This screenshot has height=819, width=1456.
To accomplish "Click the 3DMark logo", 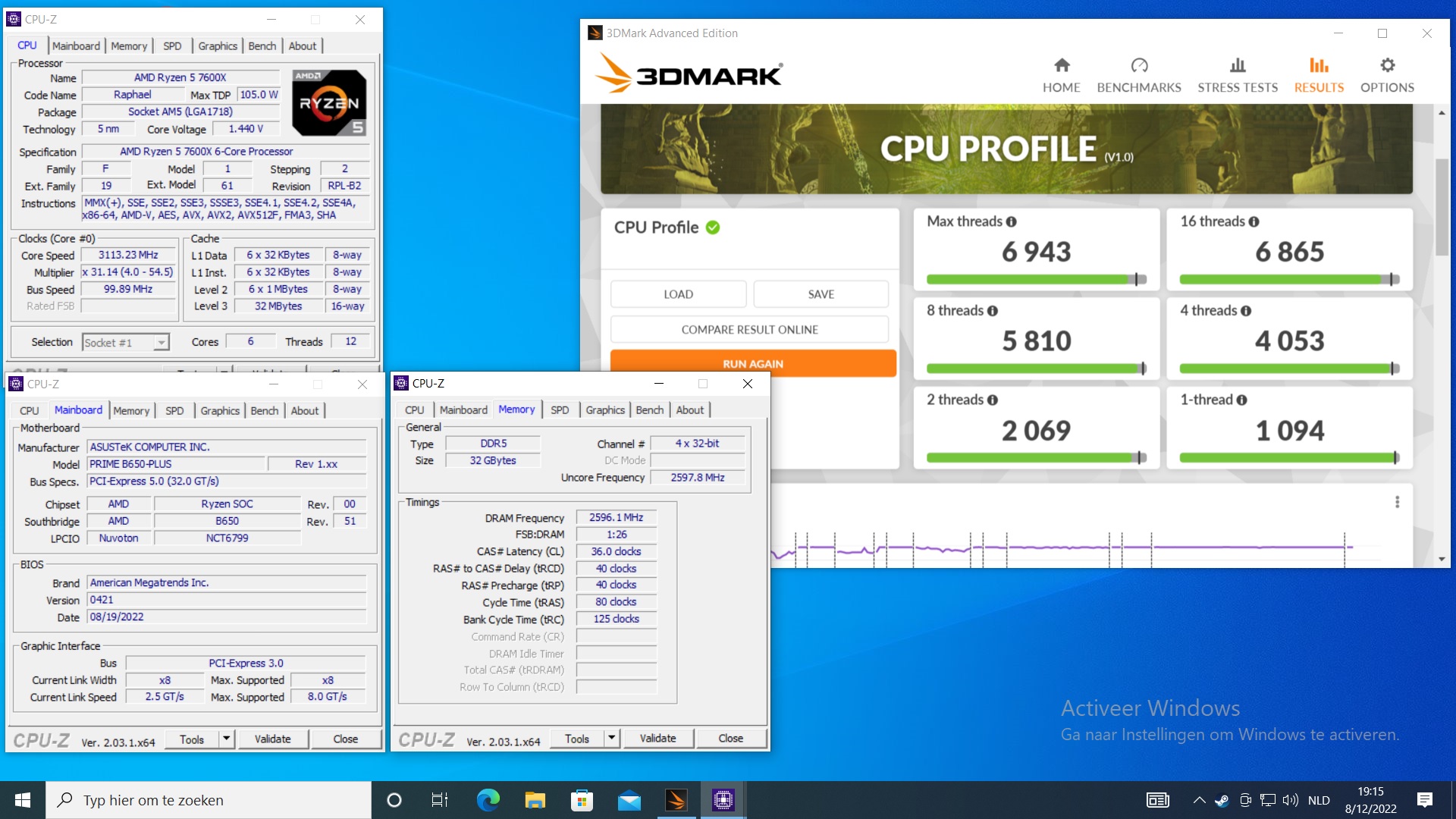I will pyautogui.click(x=689, y=74).
